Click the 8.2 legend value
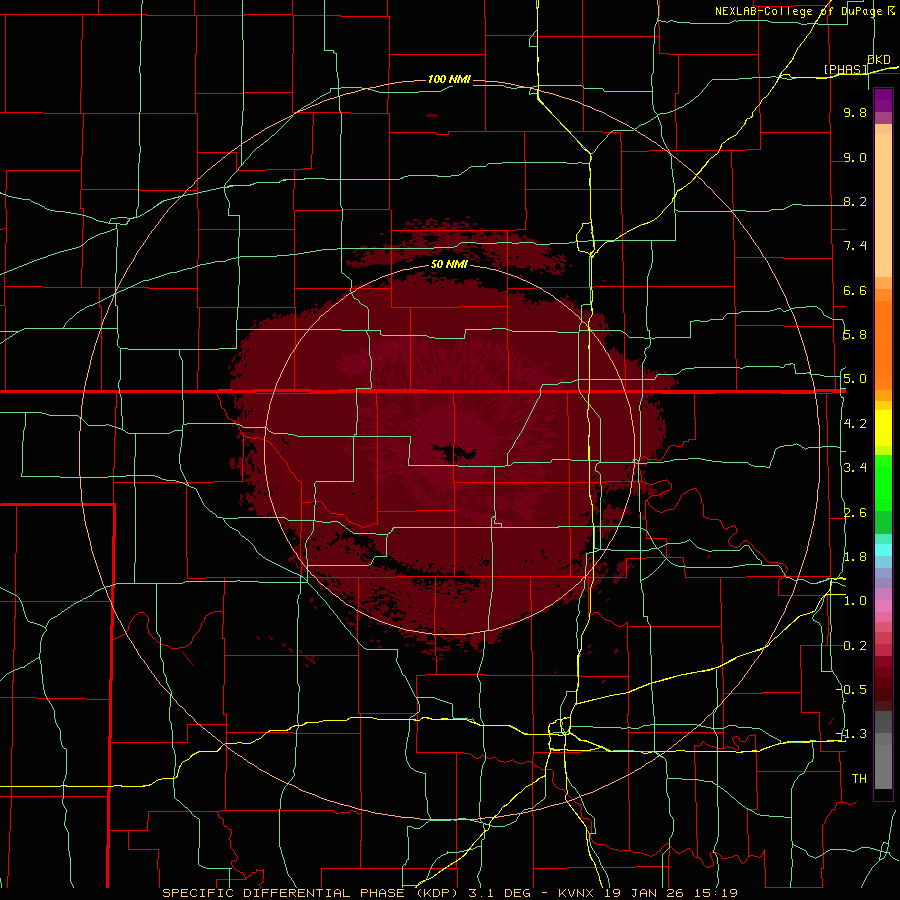This screenshot has height=900, width=900. click(855, 201)
